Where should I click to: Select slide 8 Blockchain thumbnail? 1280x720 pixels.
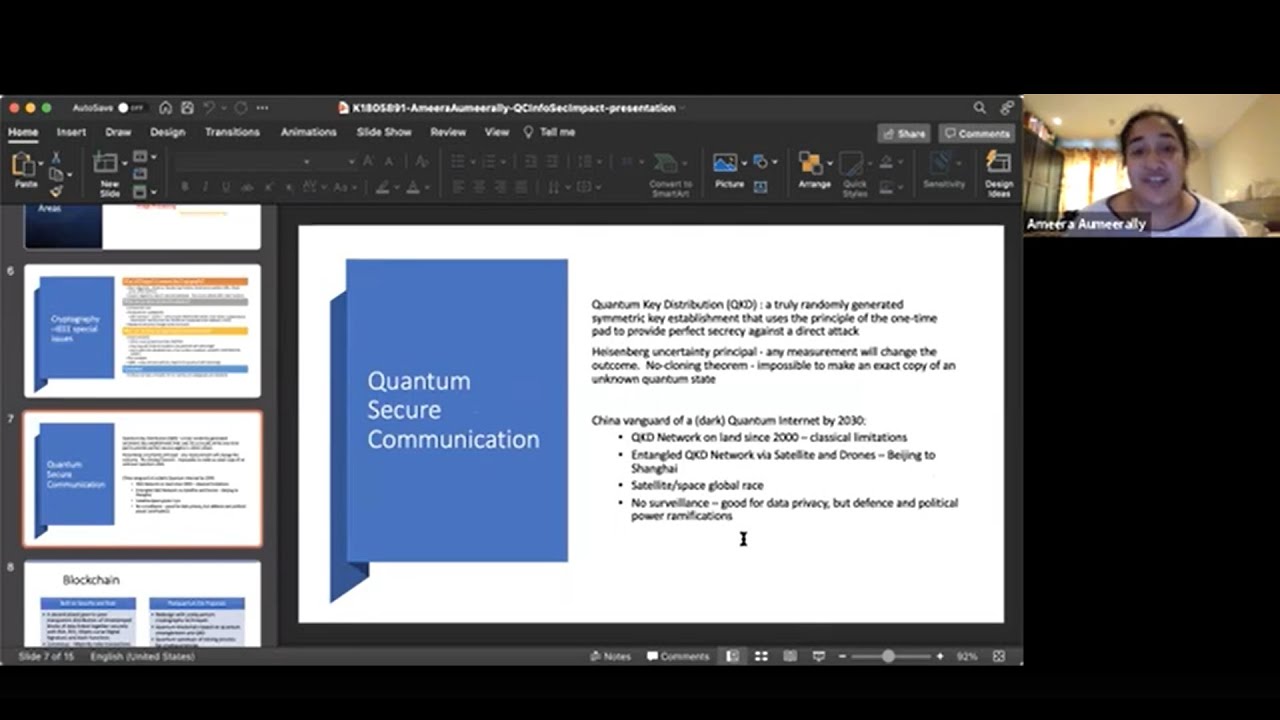[x=142, y=604]
